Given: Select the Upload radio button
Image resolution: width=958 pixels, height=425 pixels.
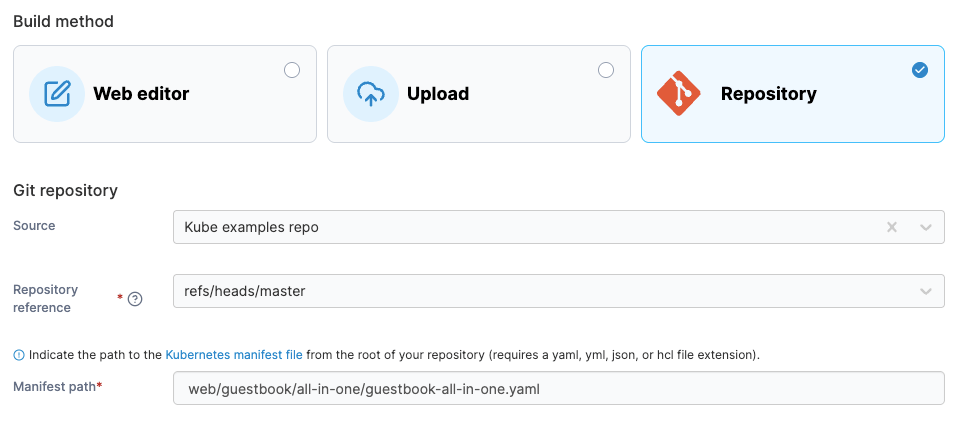Looking at the screenshot, I should point(605,70).
